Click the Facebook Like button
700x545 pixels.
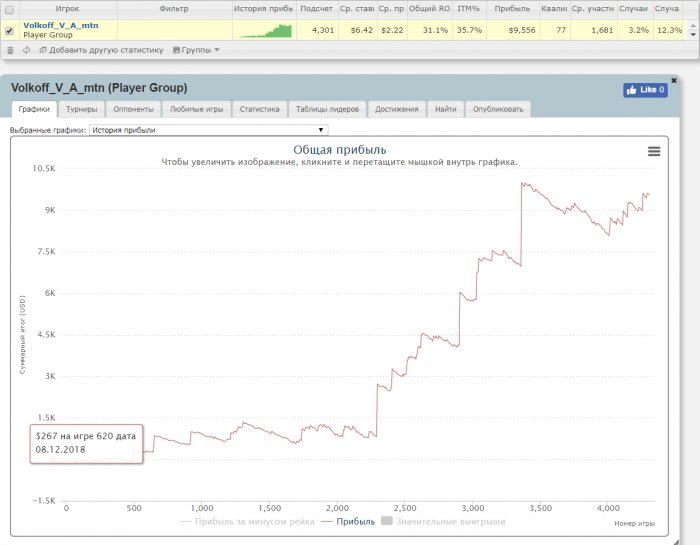(x=645, y=90)
